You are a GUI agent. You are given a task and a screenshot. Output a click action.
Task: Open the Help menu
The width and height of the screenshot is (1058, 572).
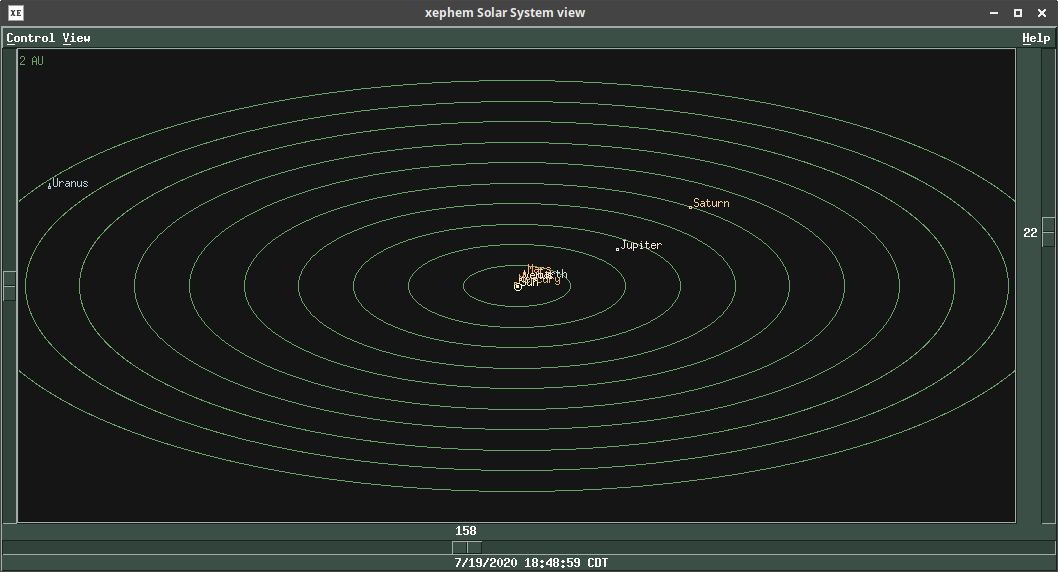point(1036,38)
